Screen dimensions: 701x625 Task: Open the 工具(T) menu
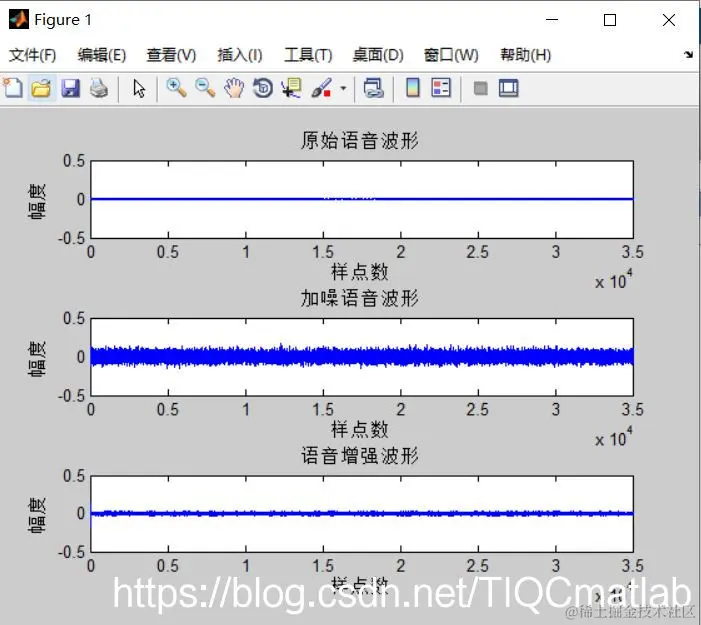[308, 55]
